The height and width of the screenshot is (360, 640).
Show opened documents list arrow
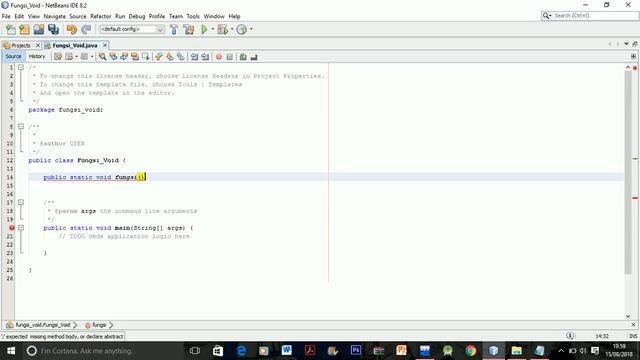(x=626, y=44)
